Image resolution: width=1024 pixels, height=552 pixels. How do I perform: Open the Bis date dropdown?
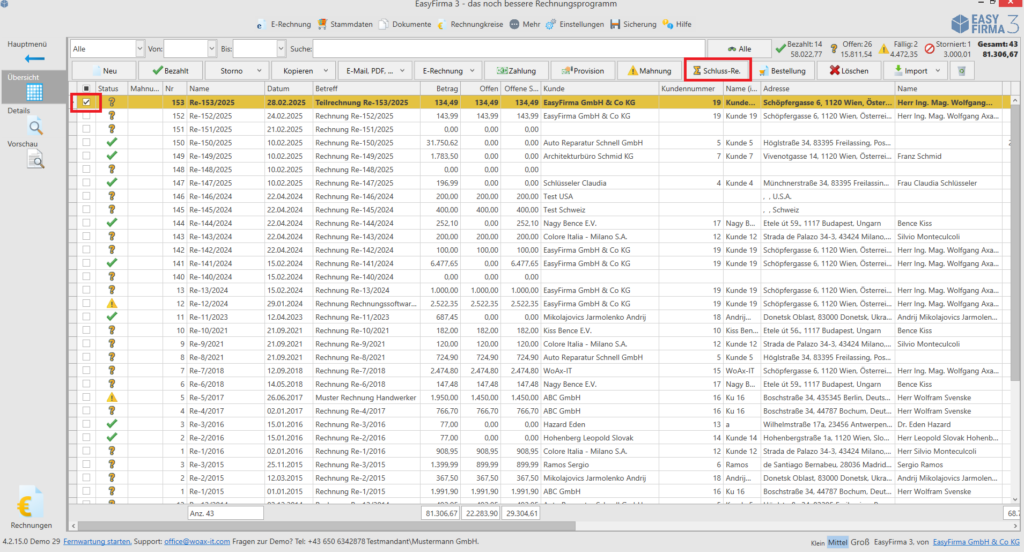tap(281, 49)
